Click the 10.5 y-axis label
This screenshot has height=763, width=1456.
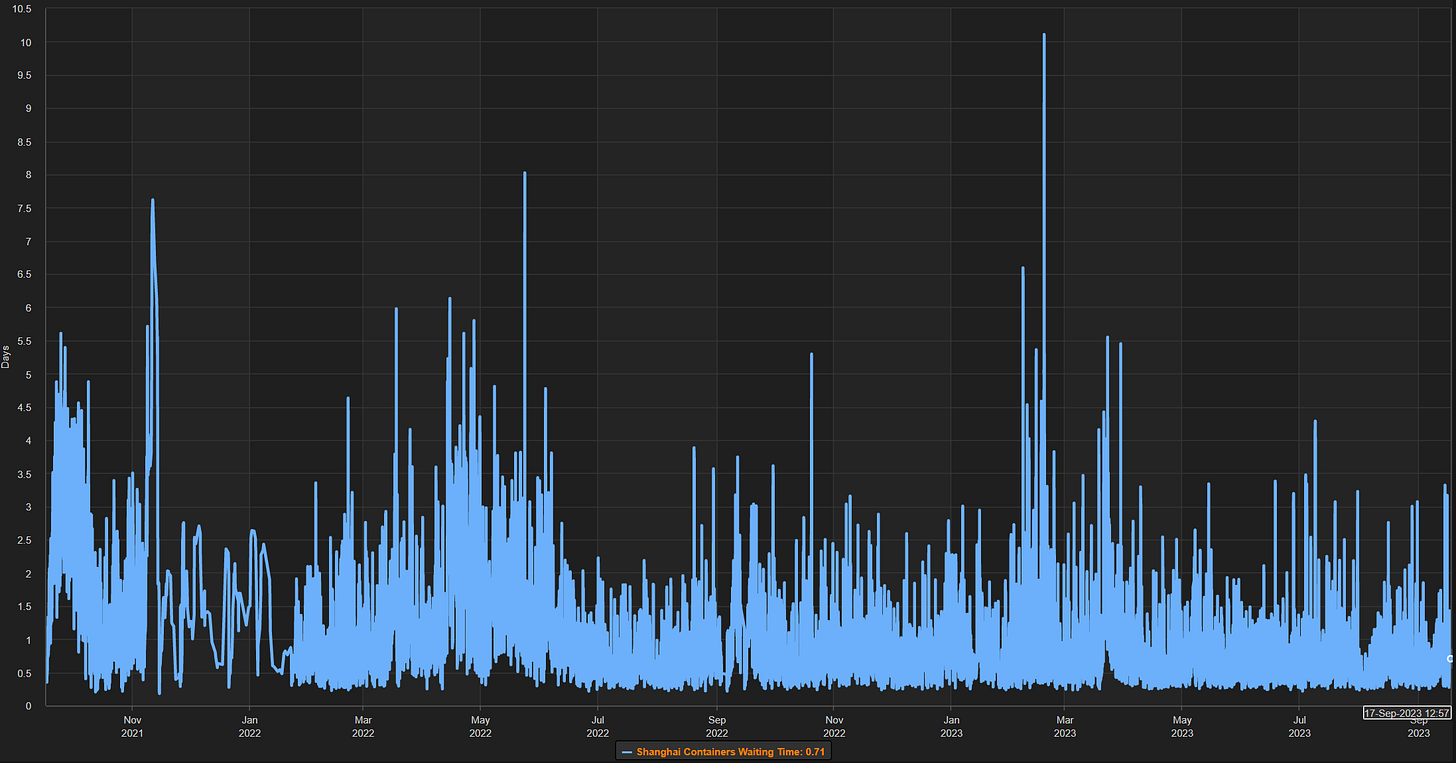click(x=21, y=9)
